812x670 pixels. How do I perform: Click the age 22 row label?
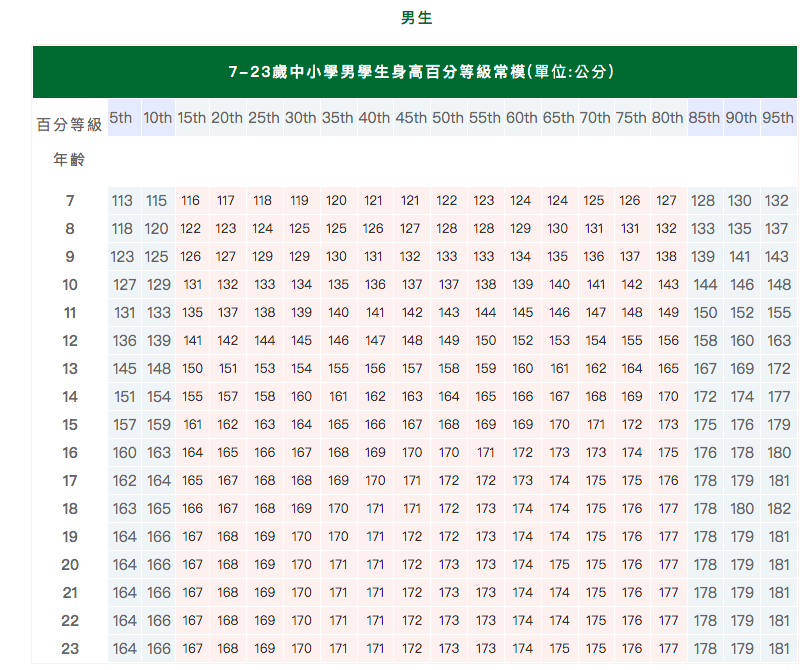70,620
